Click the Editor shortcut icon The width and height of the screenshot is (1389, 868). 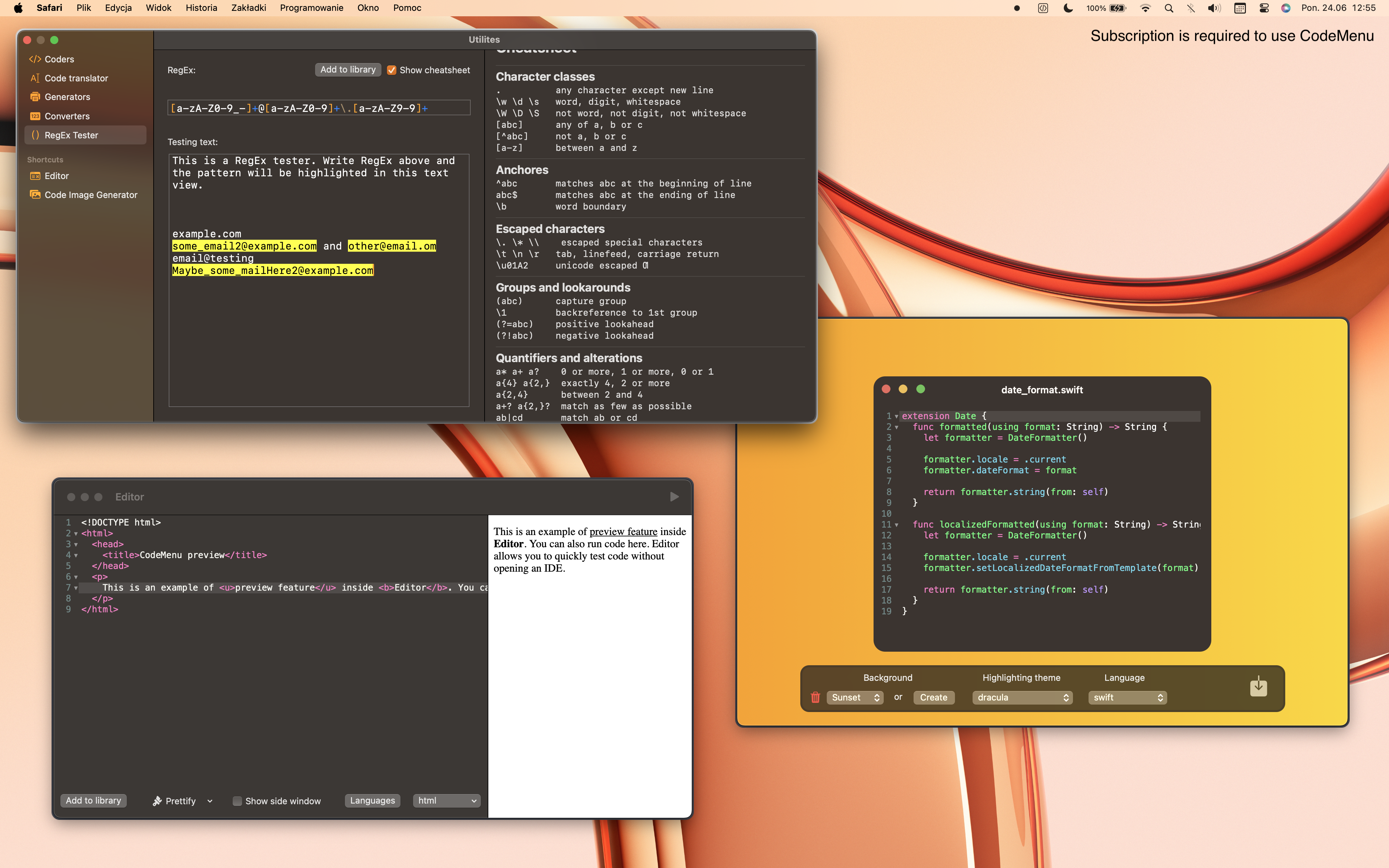point(35,176)
